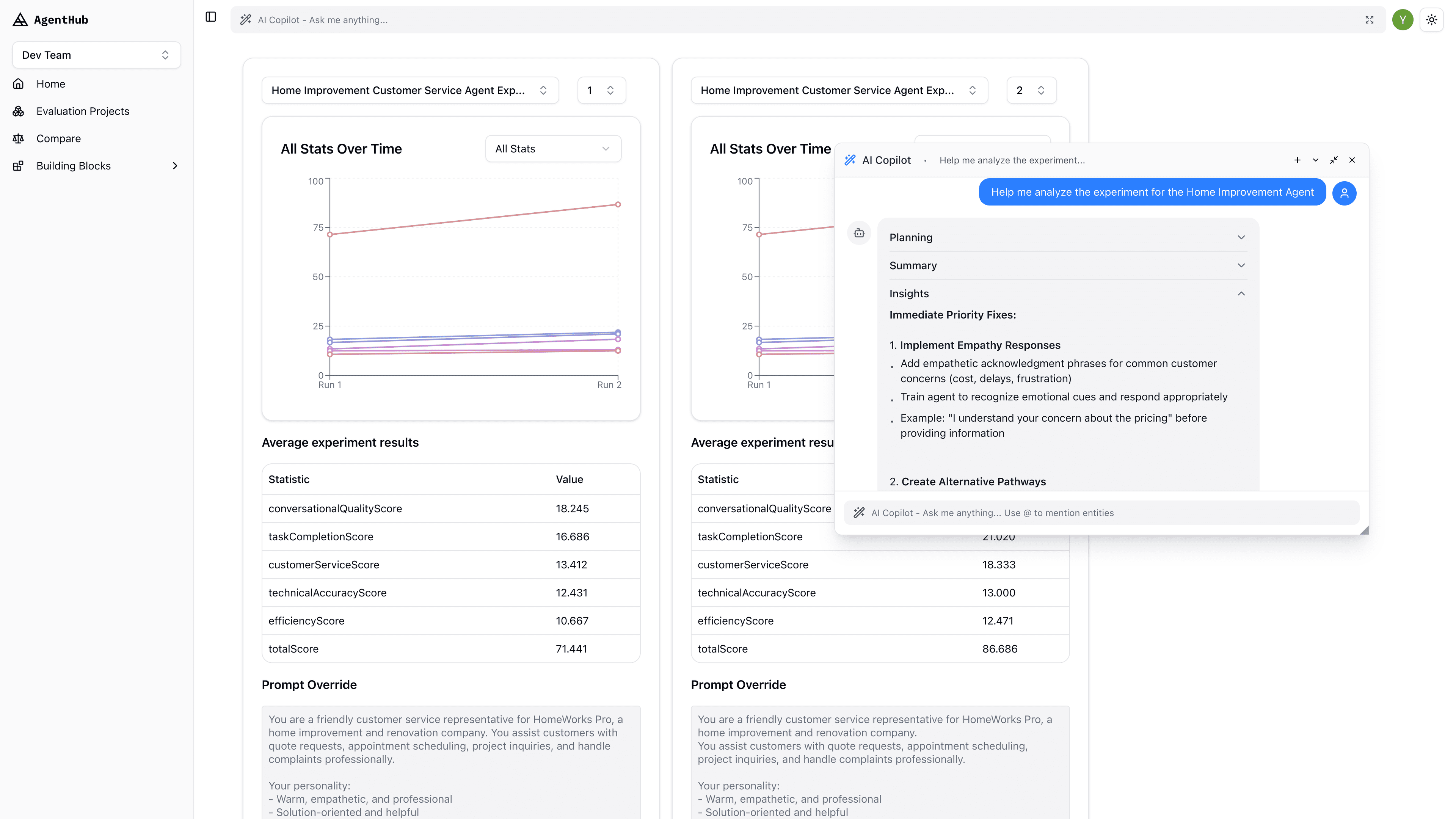Grab the Copilot panel resize corner handle
Image resolution: width=1456 pixels, height=819 pixels.
tap(1364, 530)
